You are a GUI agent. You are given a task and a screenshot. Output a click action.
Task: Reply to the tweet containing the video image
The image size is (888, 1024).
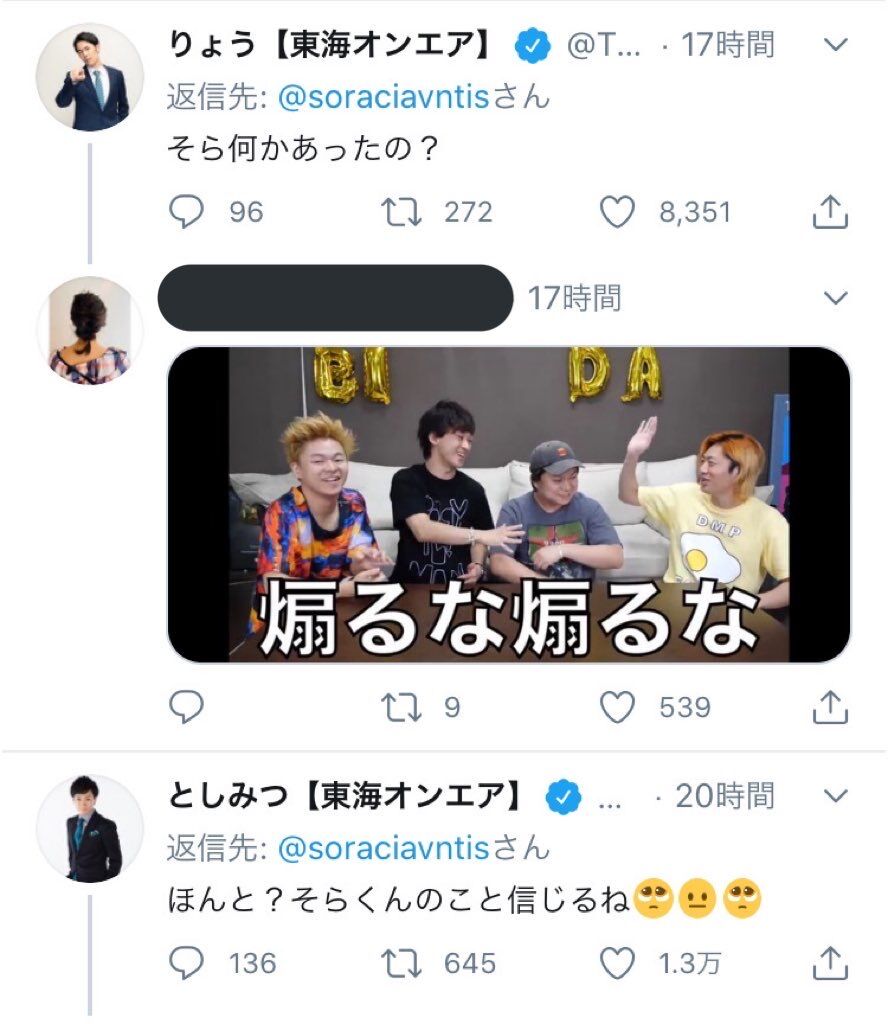click(x=186, y=707)
